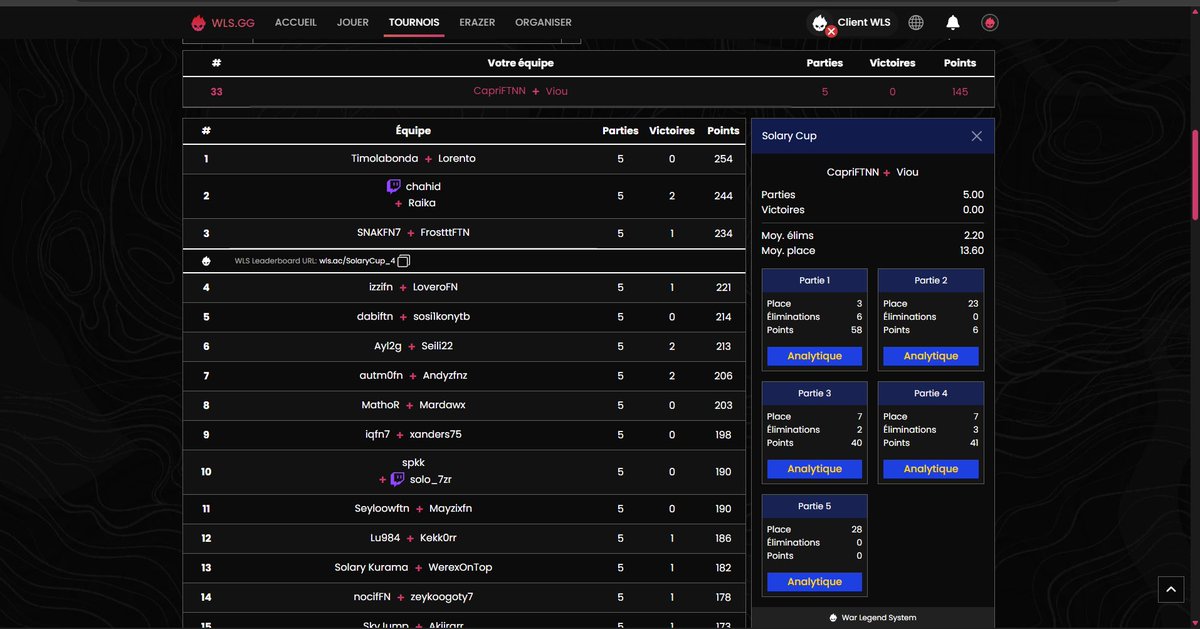Select the TOURNOIS menu

coord(414,22)
